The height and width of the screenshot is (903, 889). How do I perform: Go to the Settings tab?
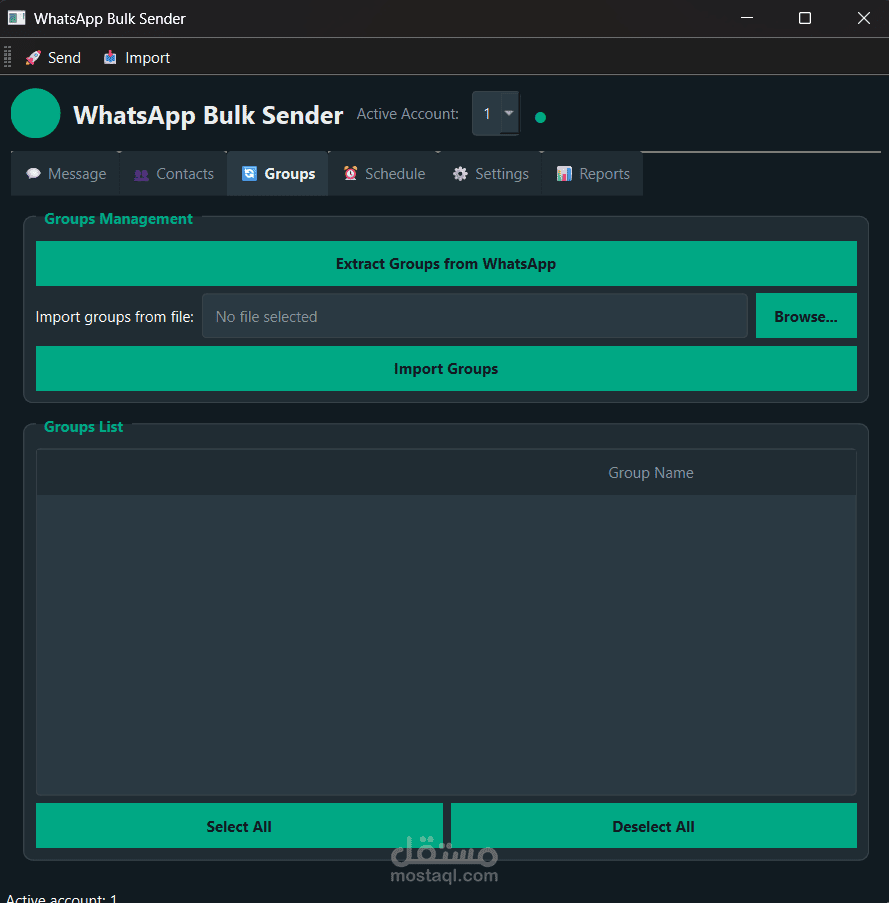point(490,174)
